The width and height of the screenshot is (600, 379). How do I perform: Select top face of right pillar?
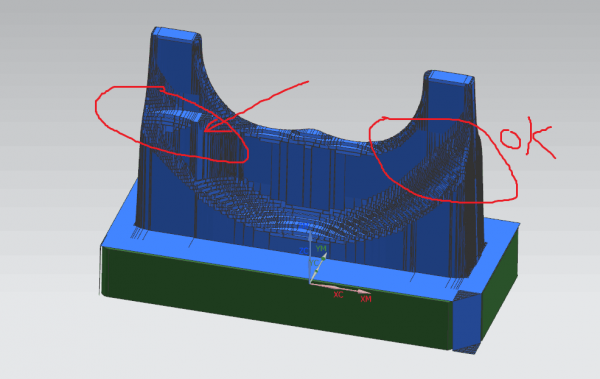(x=450, y=78)
